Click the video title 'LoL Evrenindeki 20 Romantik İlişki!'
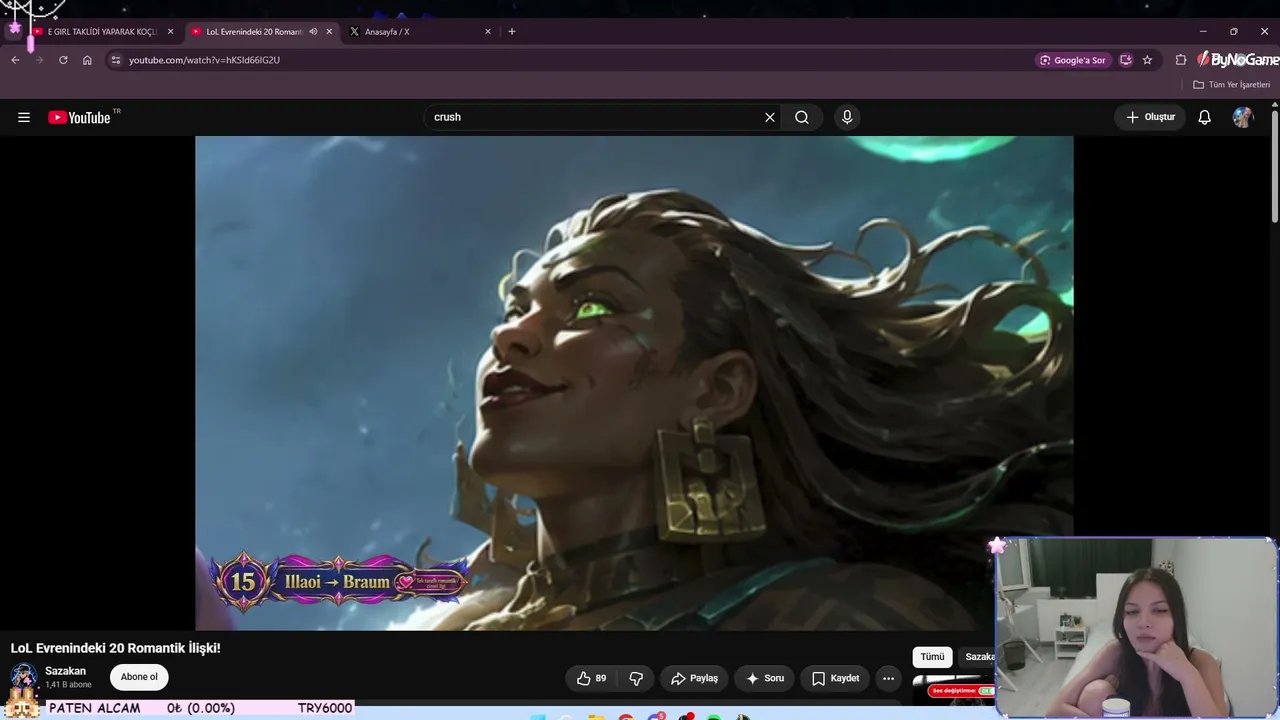Viewport: 1280px width, 720px height. click(116, 648)
